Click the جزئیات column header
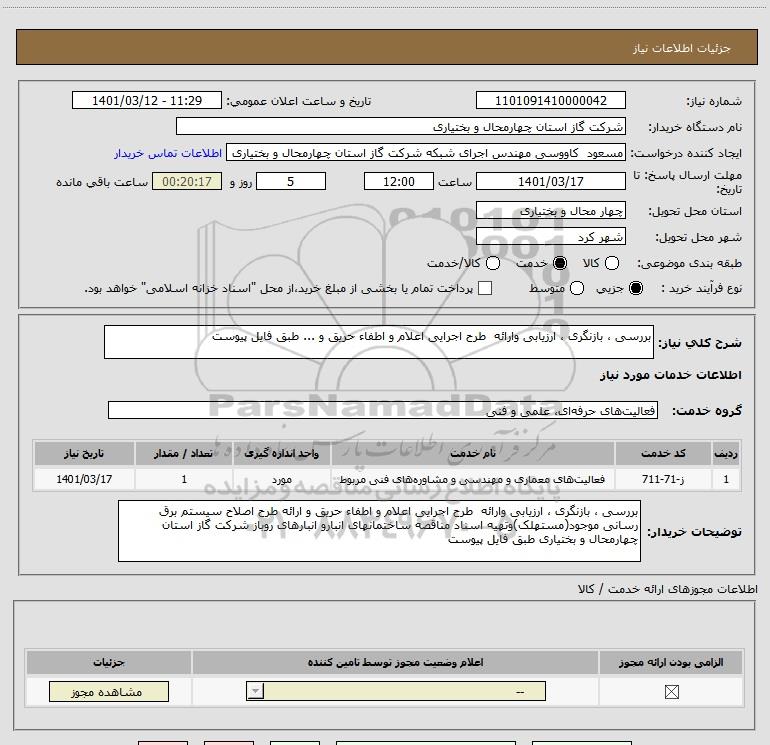 click(x=109, y=662)
